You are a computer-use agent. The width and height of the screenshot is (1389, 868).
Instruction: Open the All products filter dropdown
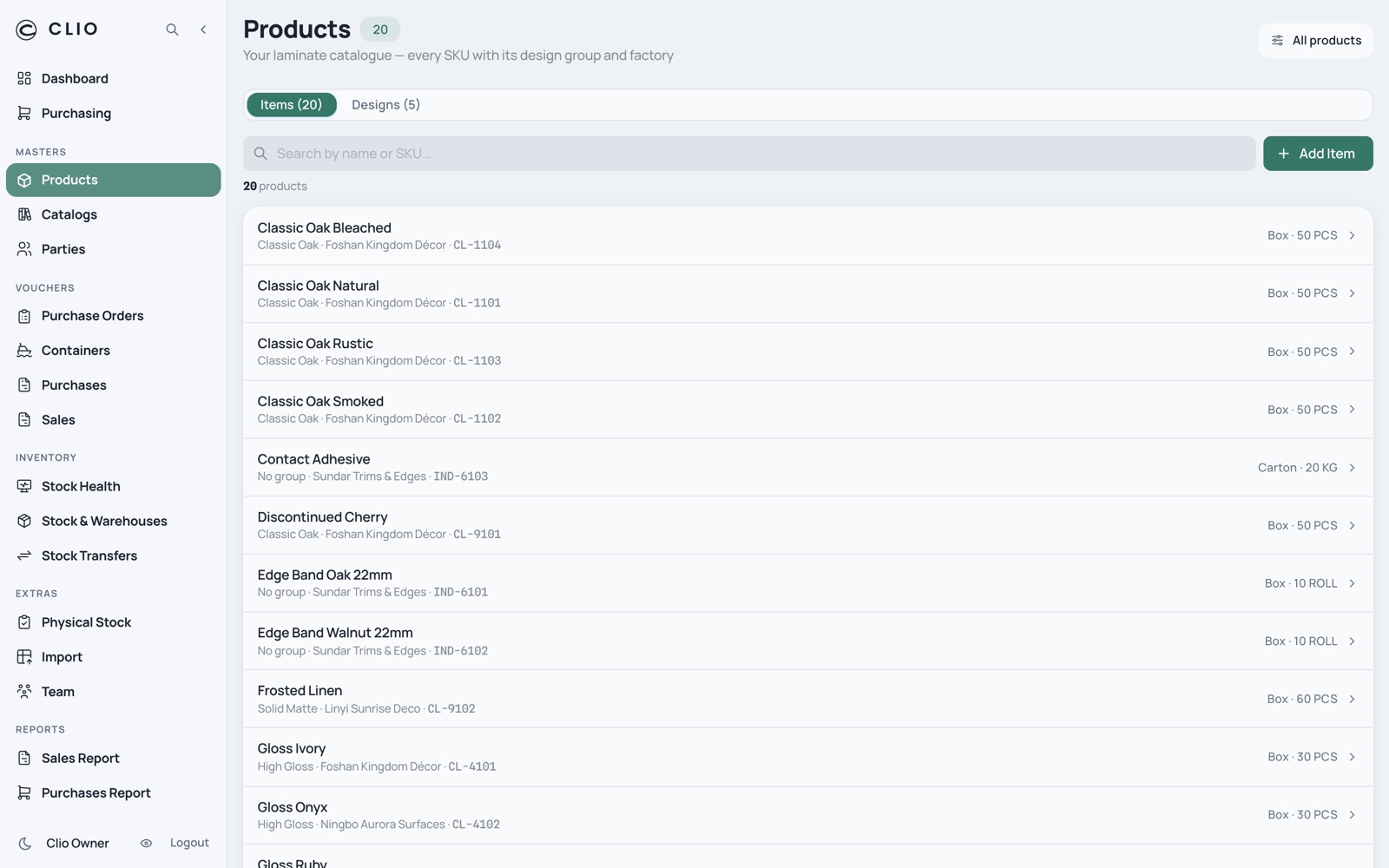1315,41
